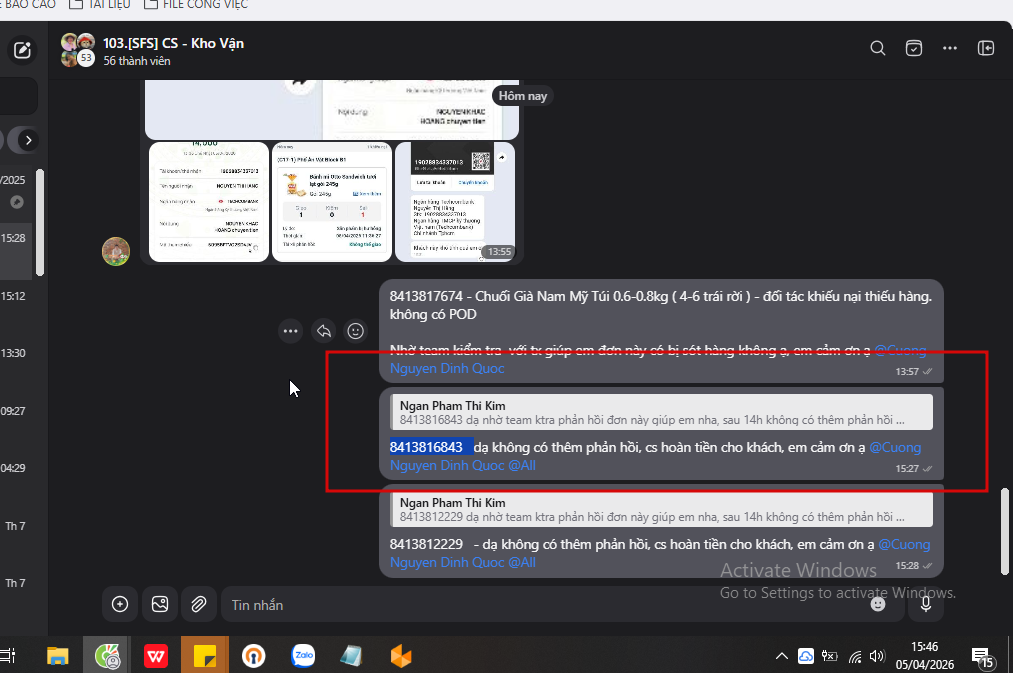Viewport: 1013px width, 673px height.
Task: Click the @Cuong mention in the 8413817674 message
Action: [x=900, y=351]
